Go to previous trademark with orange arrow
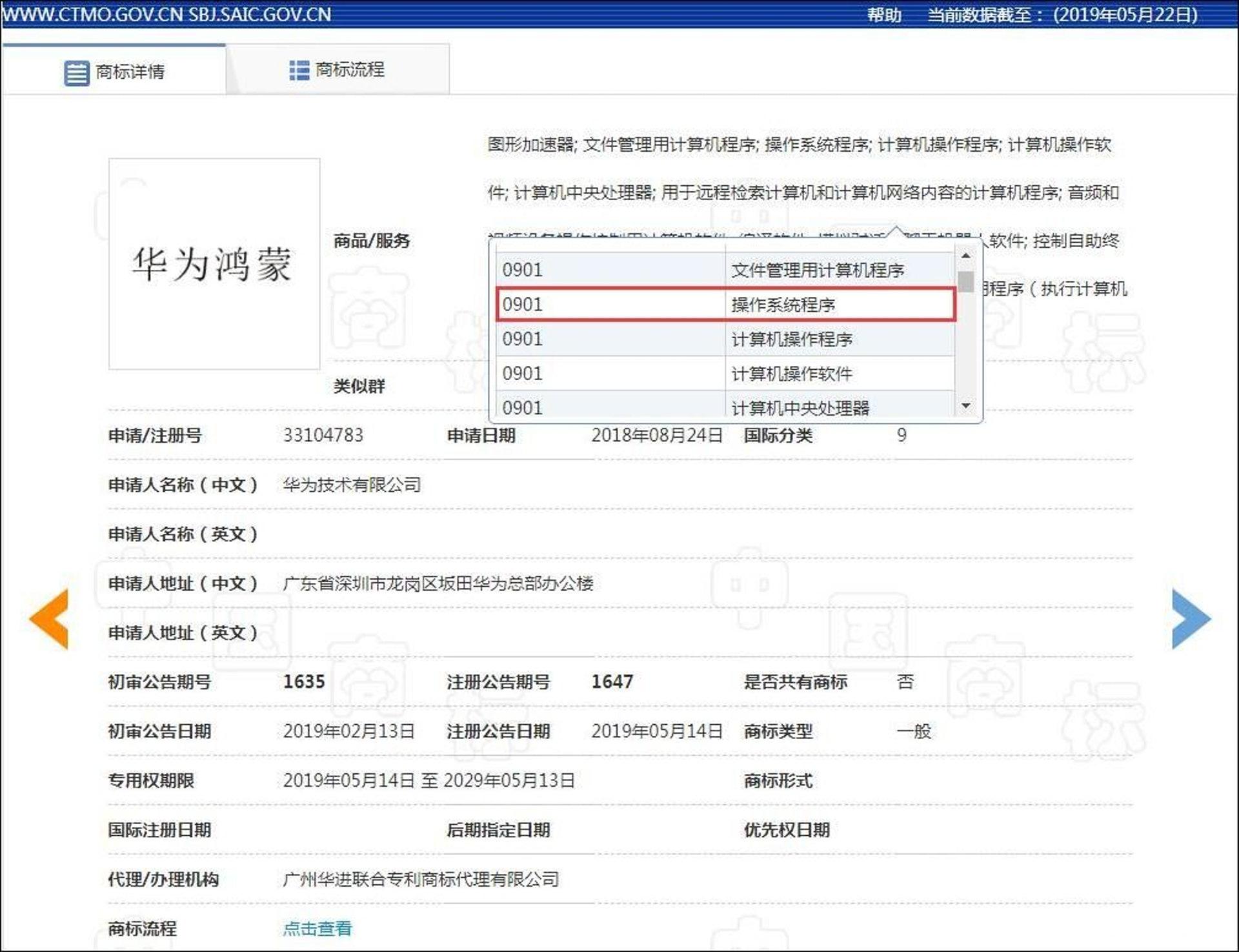 click(49, 618)
